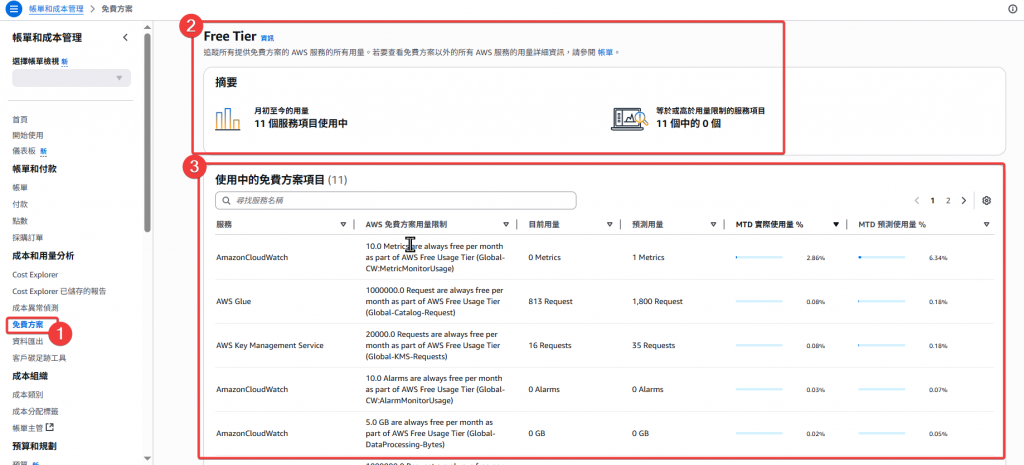
Task: Click the sidebar vertical scrollbar
Action: [x=148, y=131]
